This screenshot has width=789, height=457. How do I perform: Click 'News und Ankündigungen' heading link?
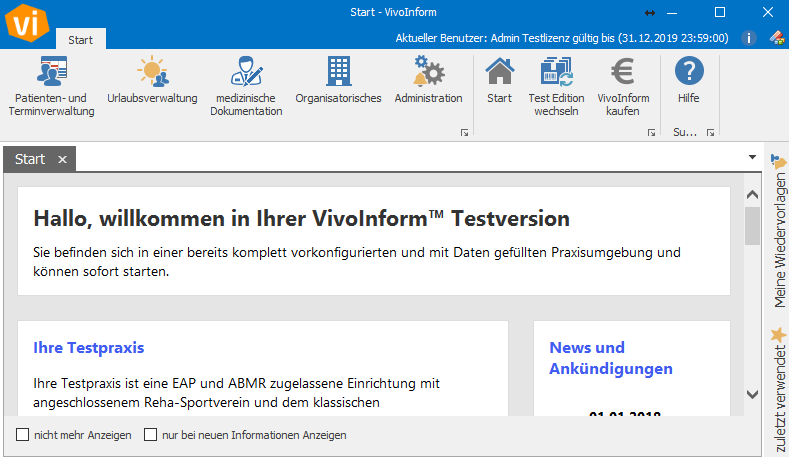click(611, 358)
